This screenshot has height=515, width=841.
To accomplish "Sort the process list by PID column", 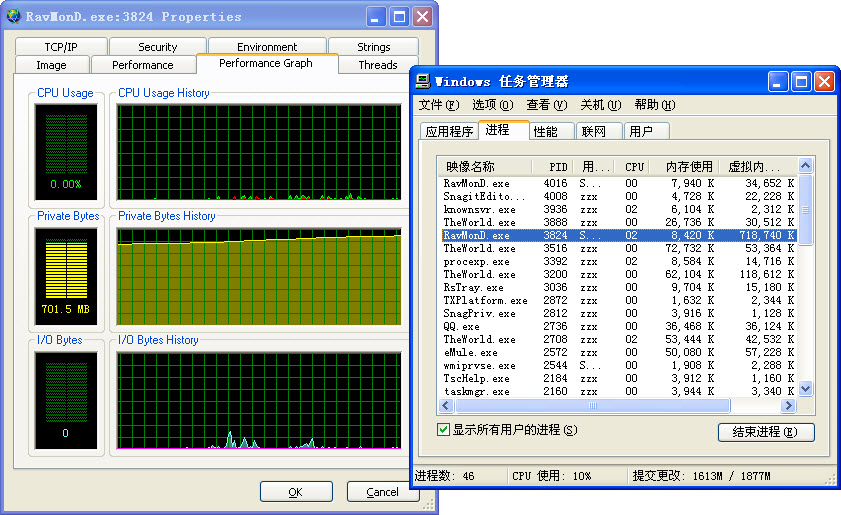I will 558,167.
